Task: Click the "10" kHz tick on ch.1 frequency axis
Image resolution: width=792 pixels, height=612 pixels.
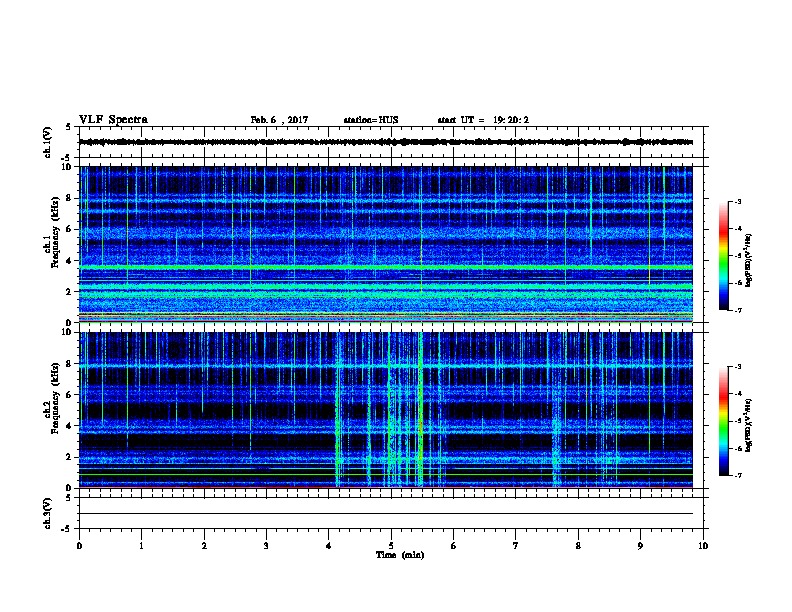Action: (67, 167)
